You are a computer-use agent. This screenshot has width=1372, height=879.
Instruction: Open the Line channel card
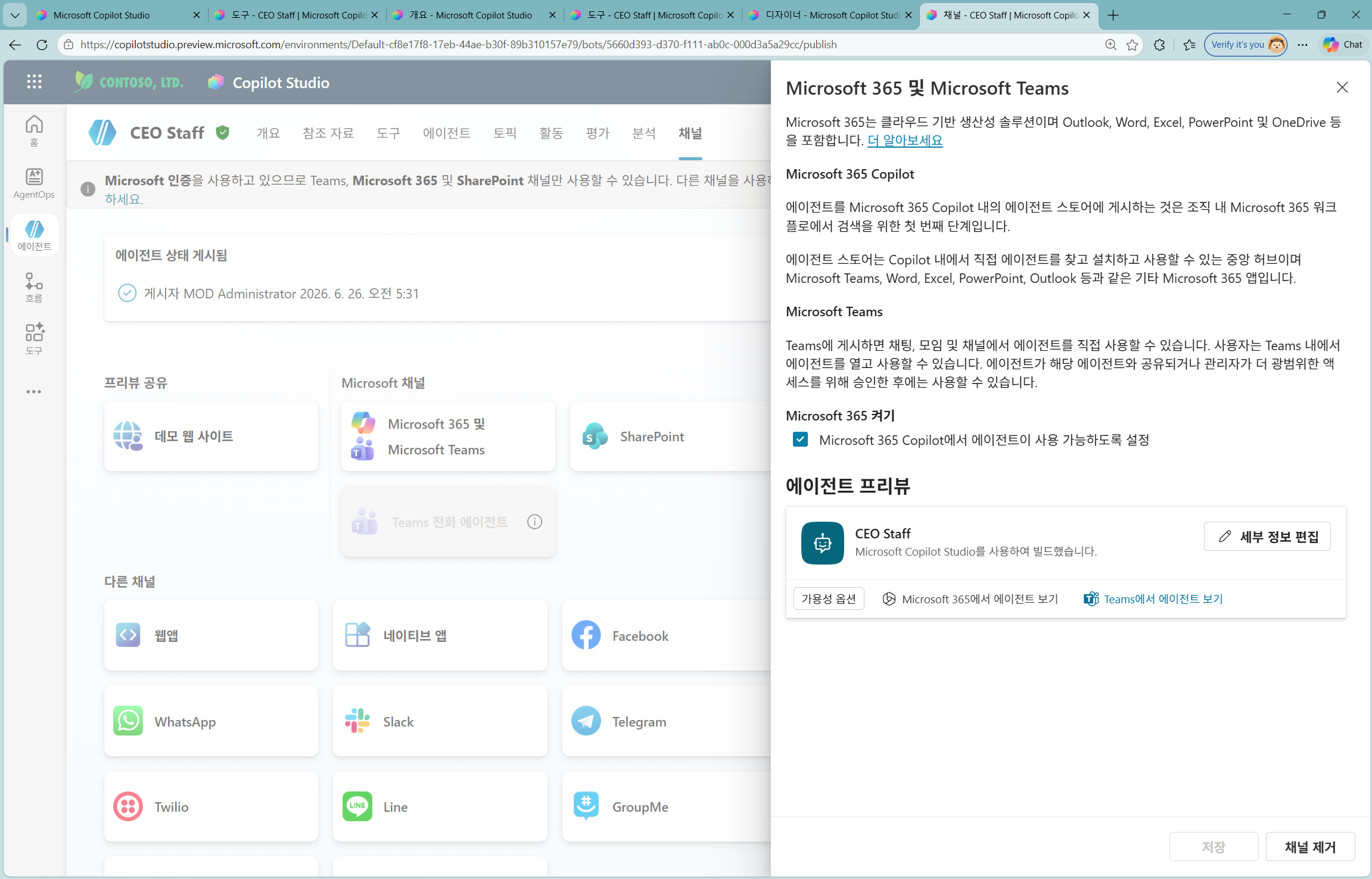[440, 806]
